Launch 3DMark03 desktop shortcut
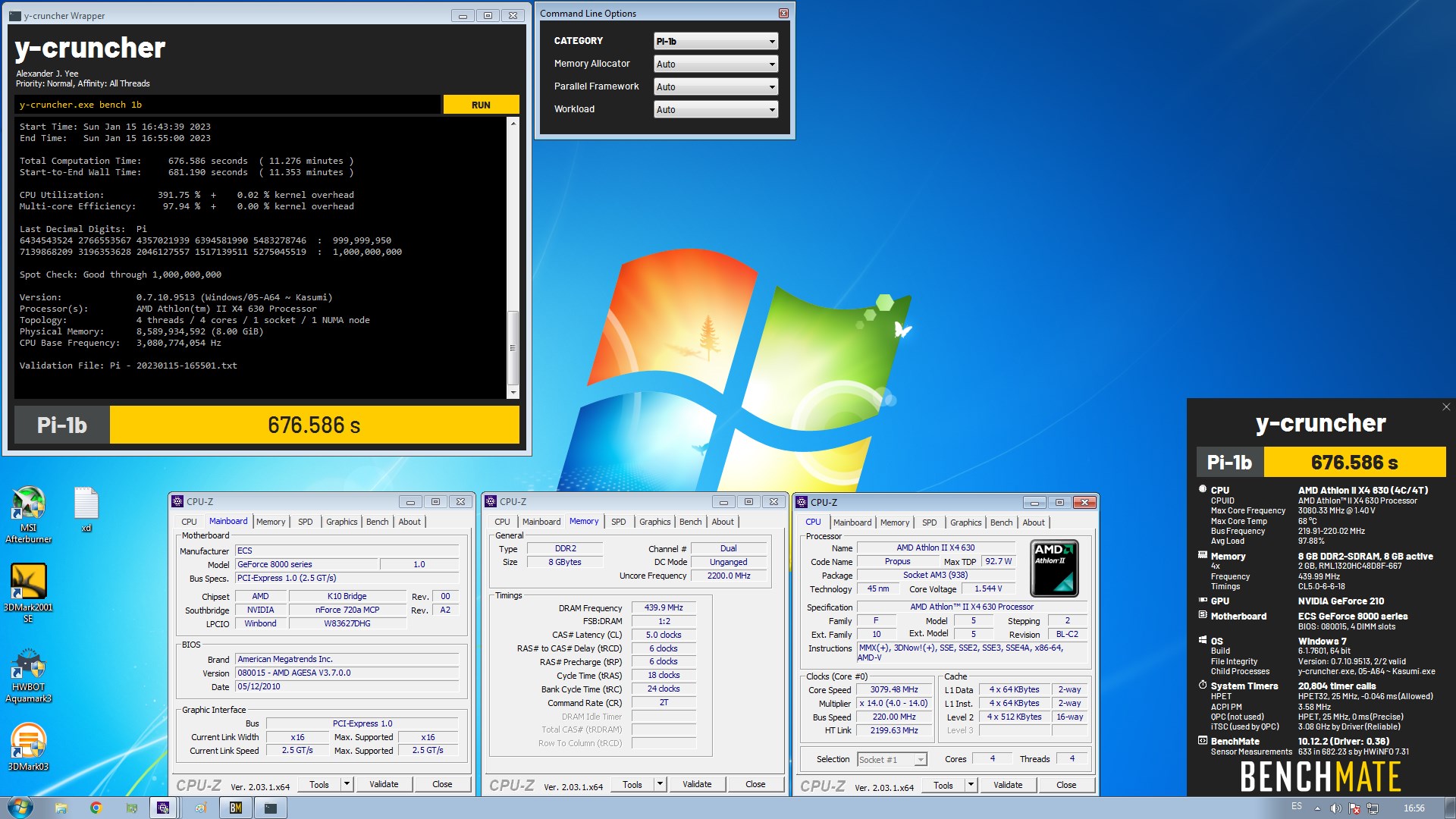1456x819 pixels. point(28,747)
